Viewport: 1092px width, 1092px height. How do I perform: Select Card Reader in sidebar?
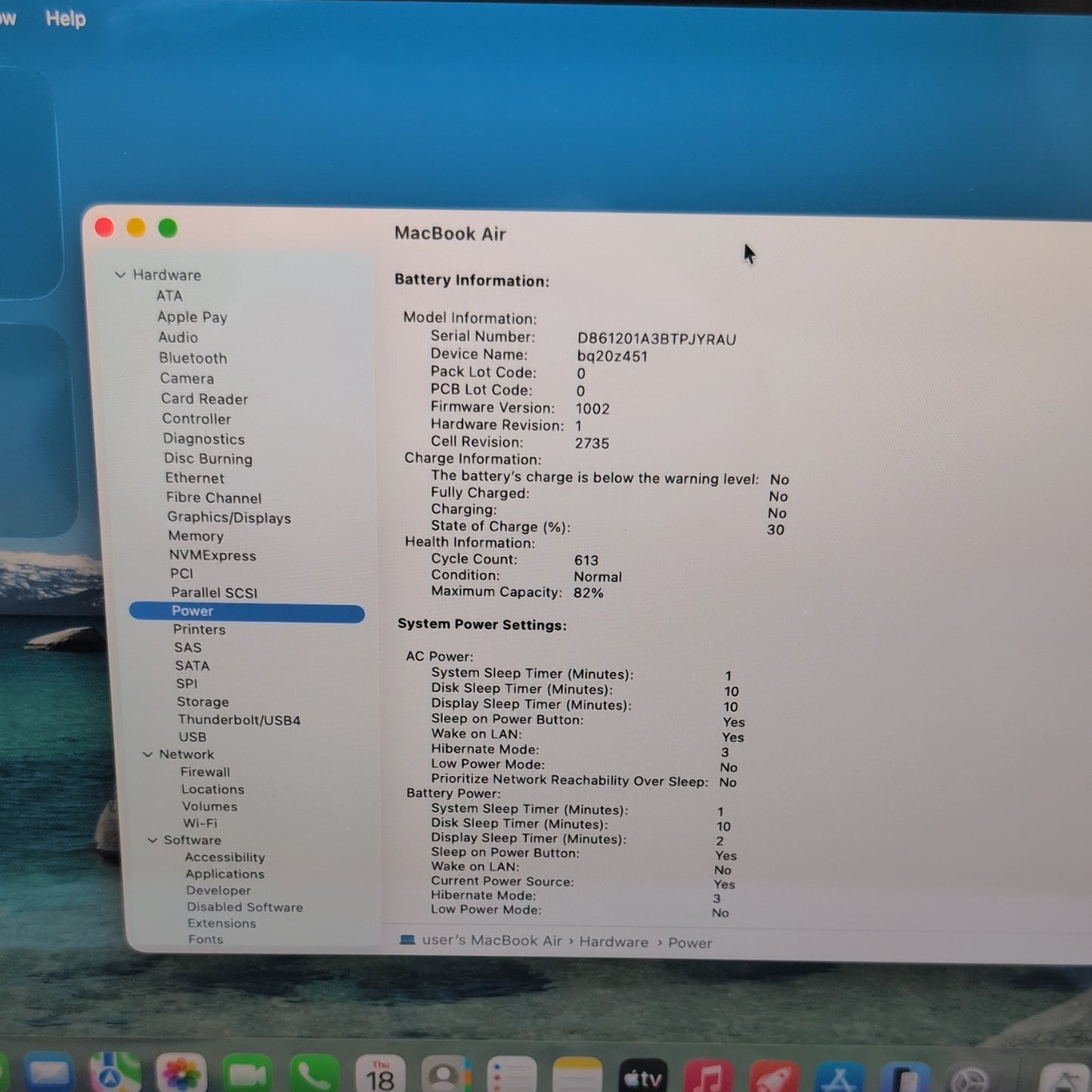coord(204,399)
